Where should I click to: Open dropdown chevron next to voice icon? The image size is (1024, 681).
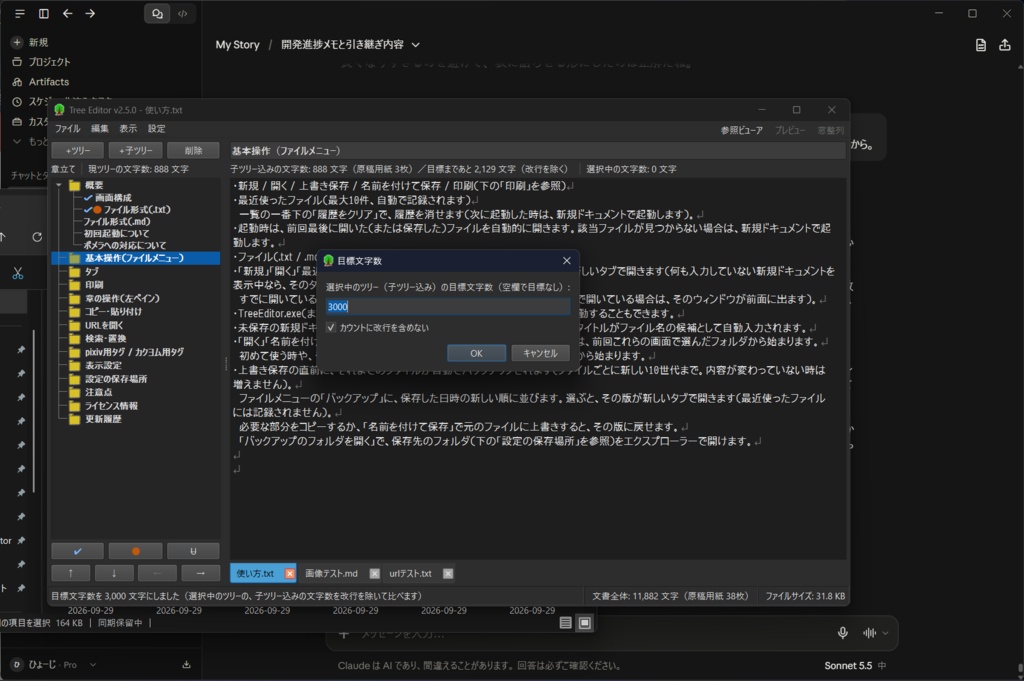click(886, 633)
